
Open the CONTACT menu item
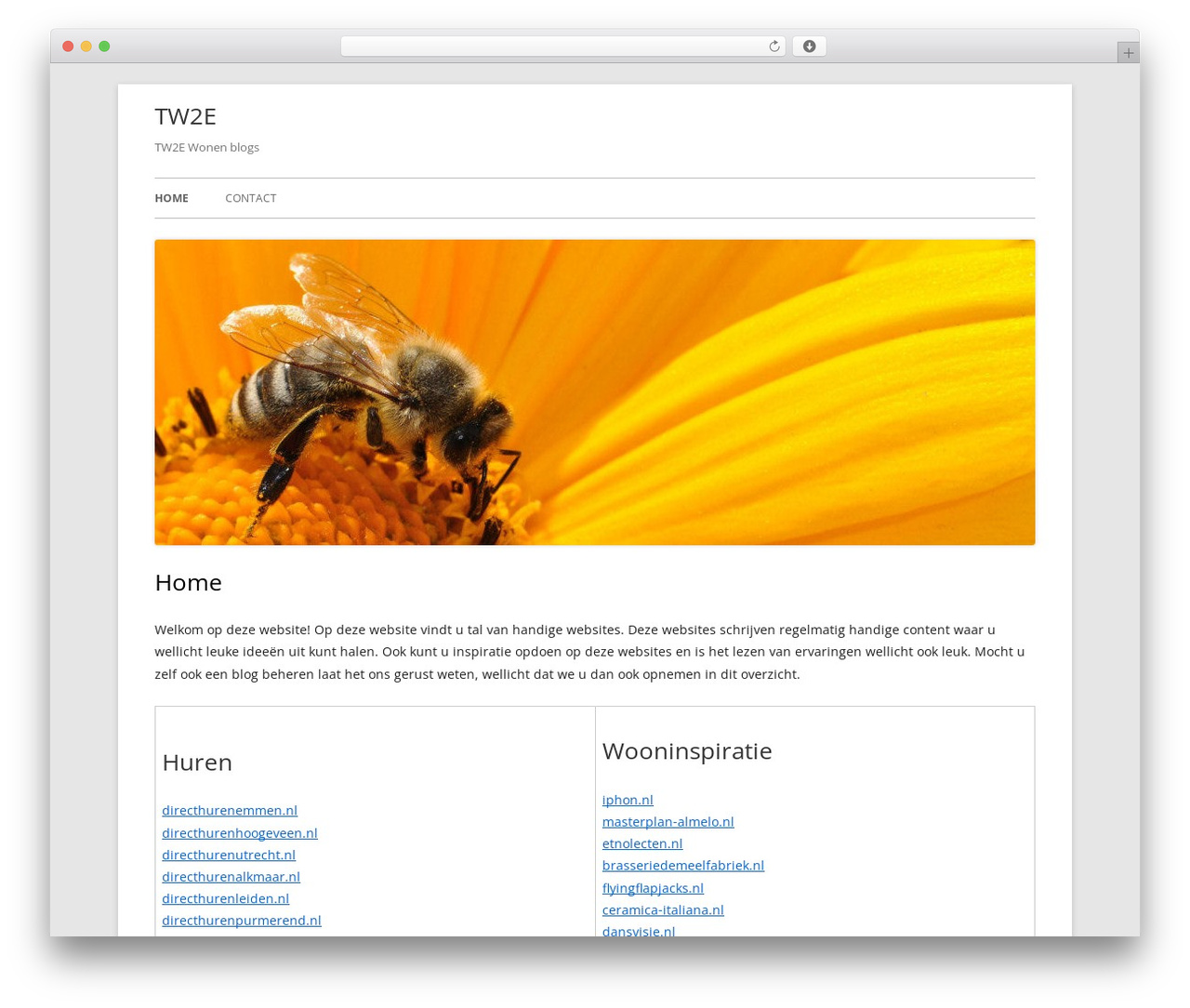click(x=251, y=198)
